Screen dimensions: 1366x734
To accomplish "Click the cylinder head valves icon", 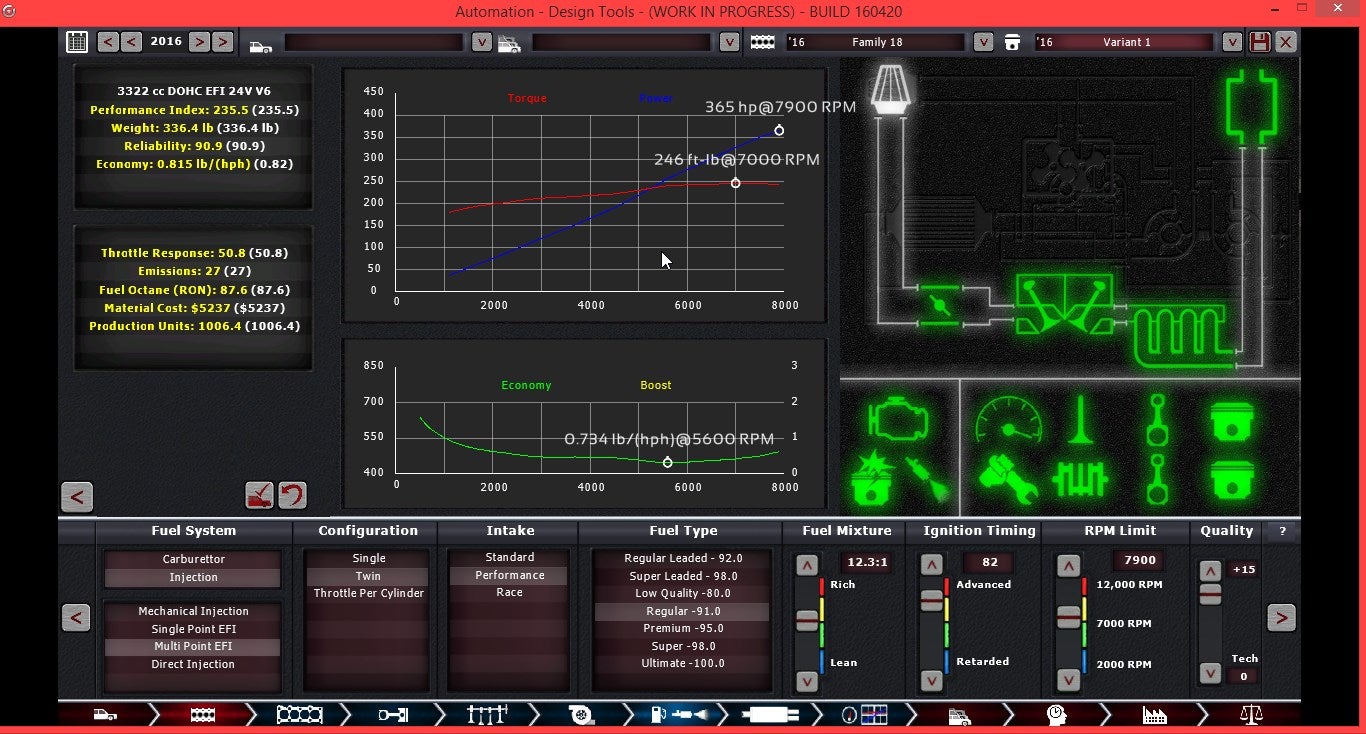I will [x=1065, y=305].
